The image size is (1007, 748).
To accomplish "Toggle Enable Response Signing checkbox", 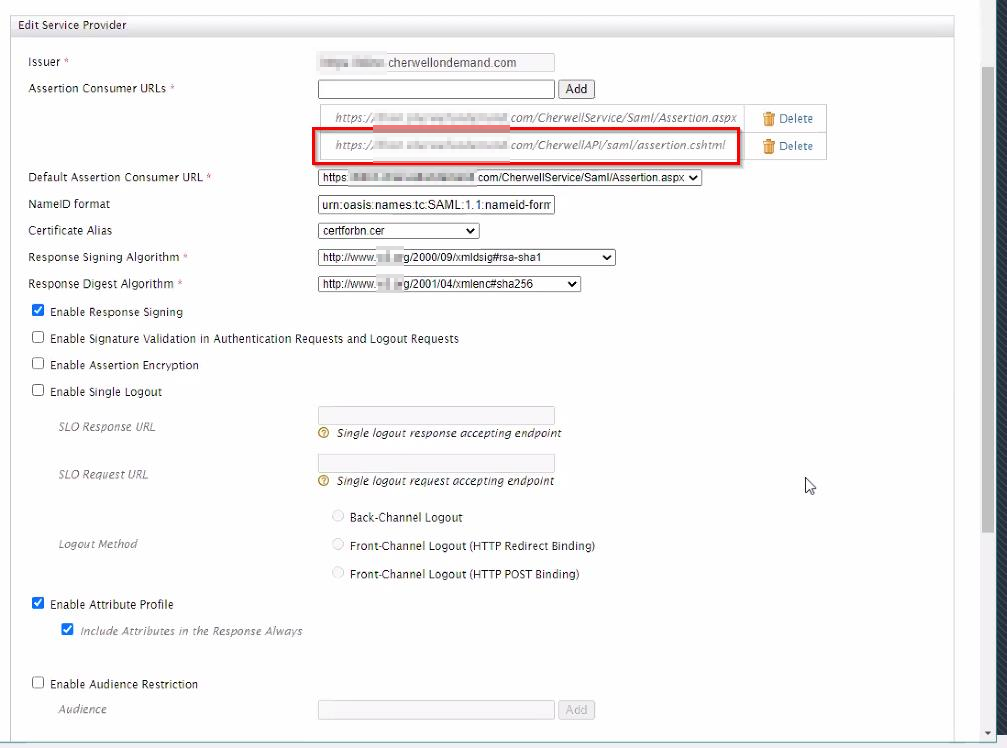I will click(x=38, y=311).
